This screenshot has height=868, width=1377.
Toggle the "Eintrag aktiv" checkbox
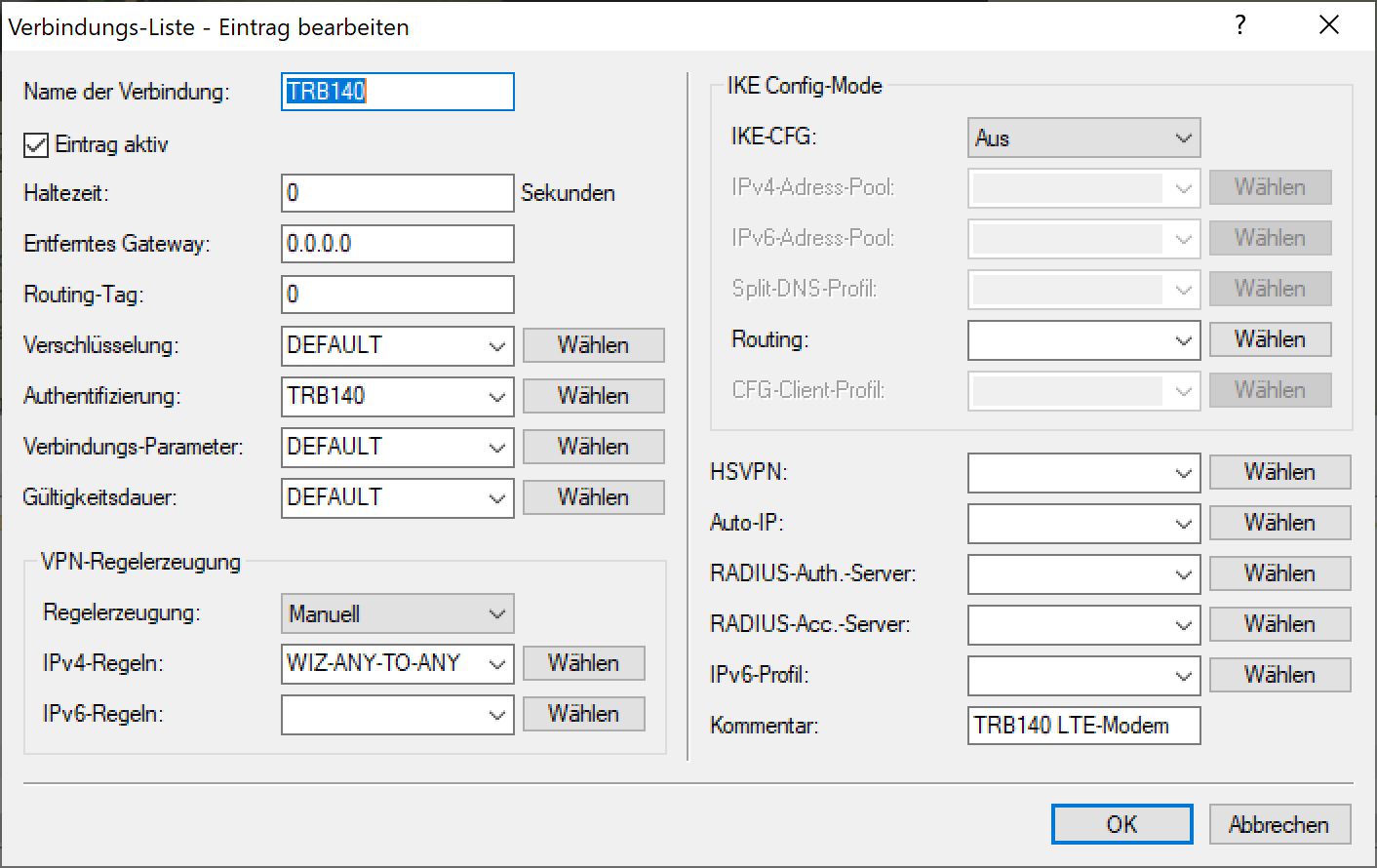click(x=35, y=144)
